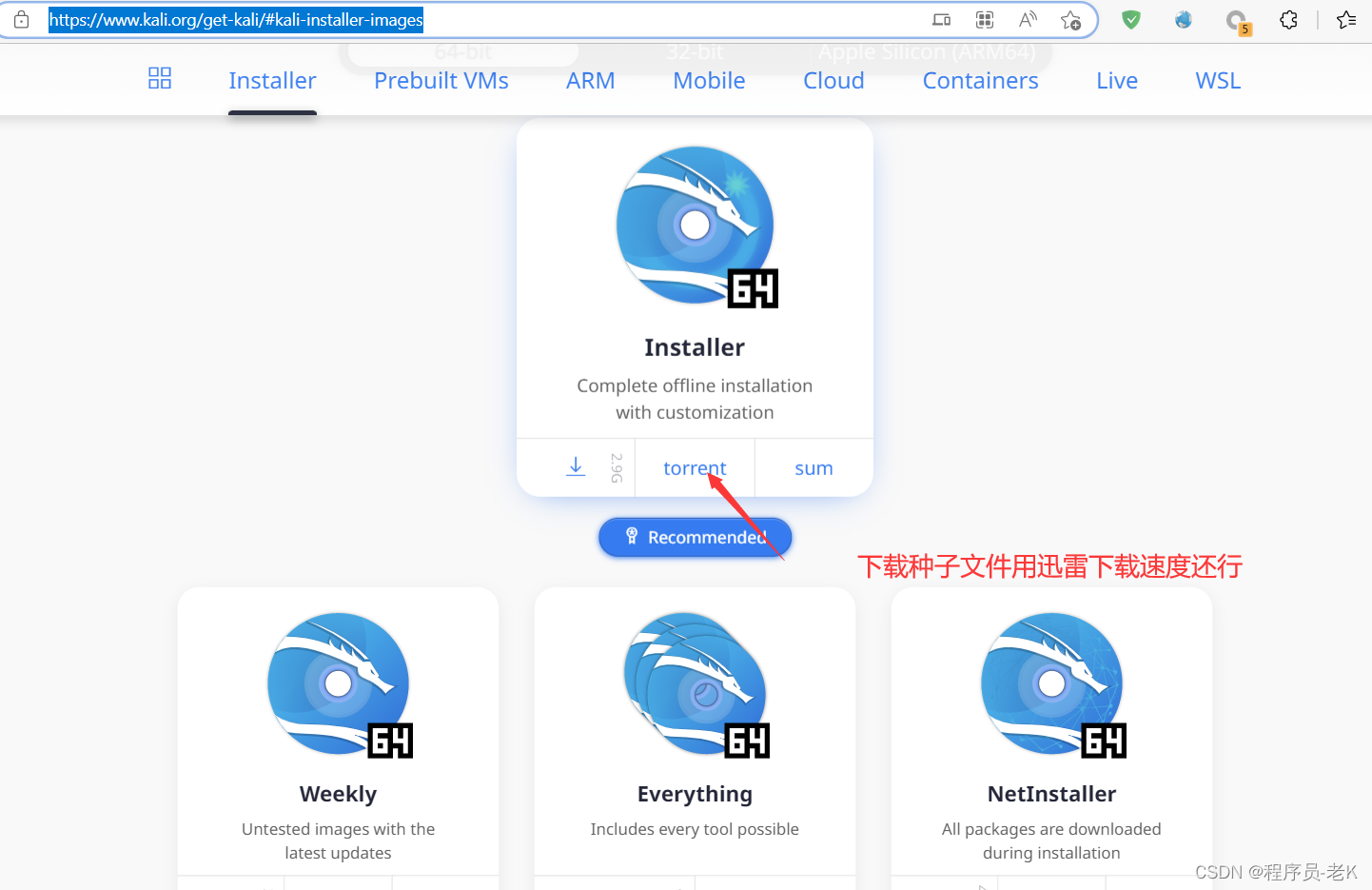1372x890 pixels.
Task: Click the Everything disc stack image
Action: [x=696, y=685]
